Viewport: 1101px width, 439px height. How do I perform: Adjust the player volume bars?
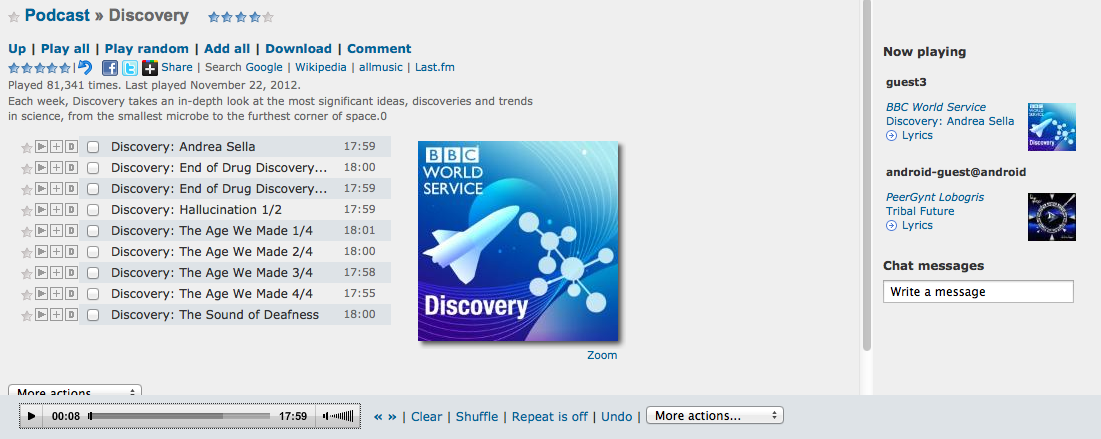point(343,416)
